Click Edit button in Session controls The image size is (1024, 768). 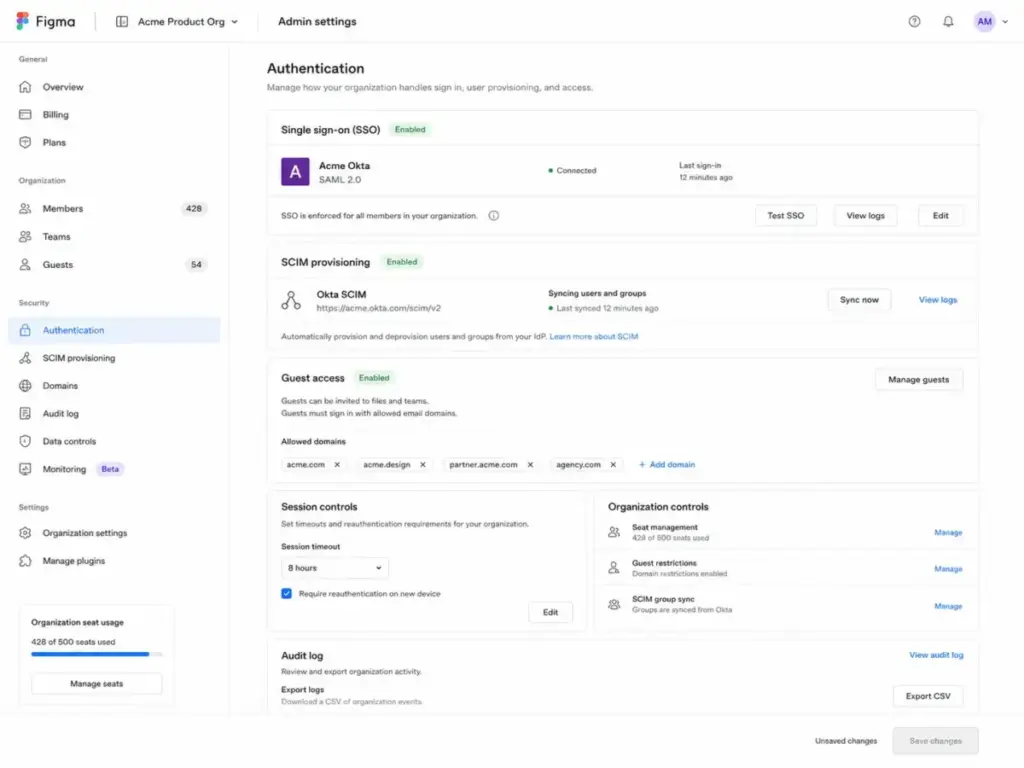(551, 612)
